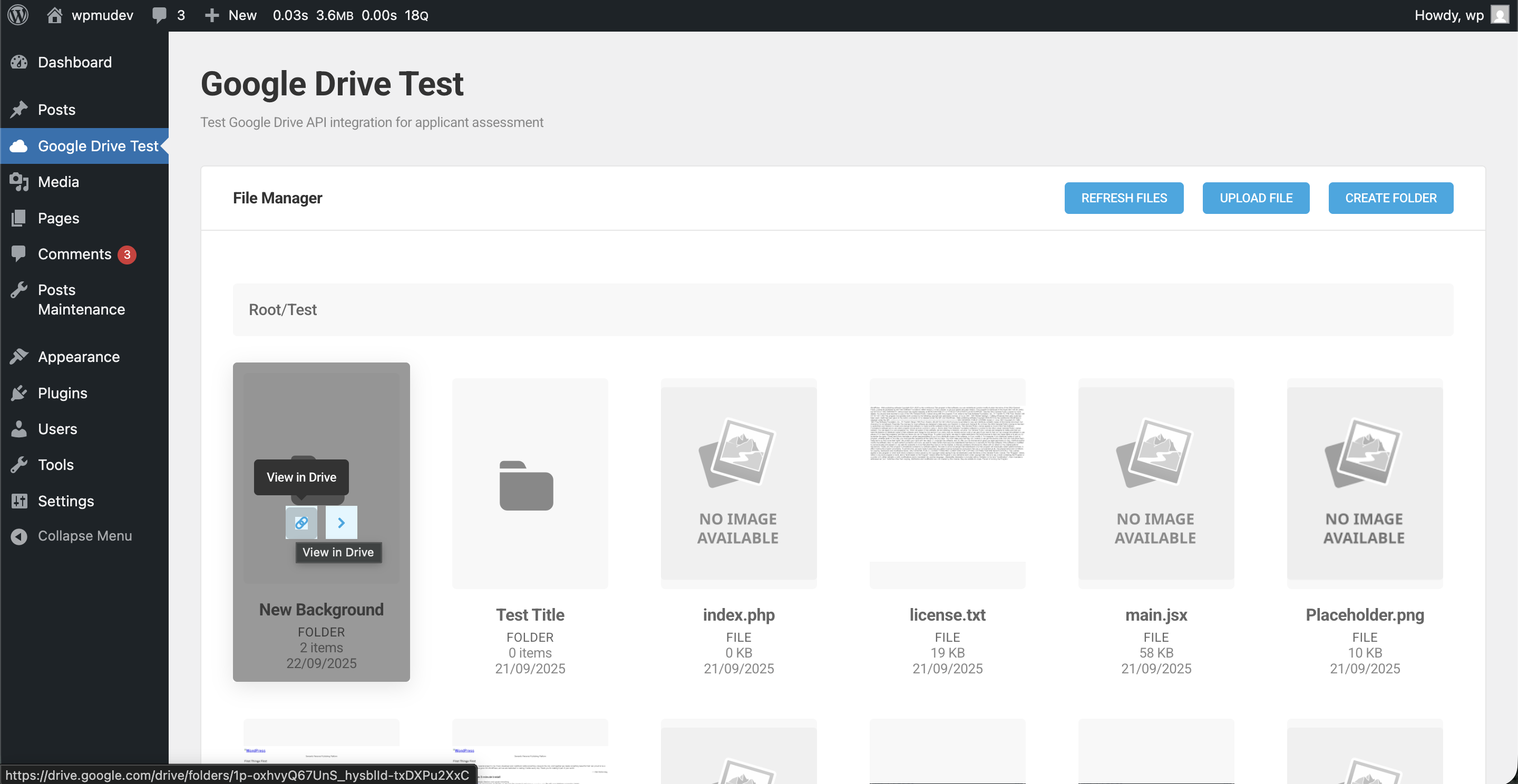Click the Settings sliders icon
The height and width of the screenshot is (784, 1518).
(x=19, y=501)
